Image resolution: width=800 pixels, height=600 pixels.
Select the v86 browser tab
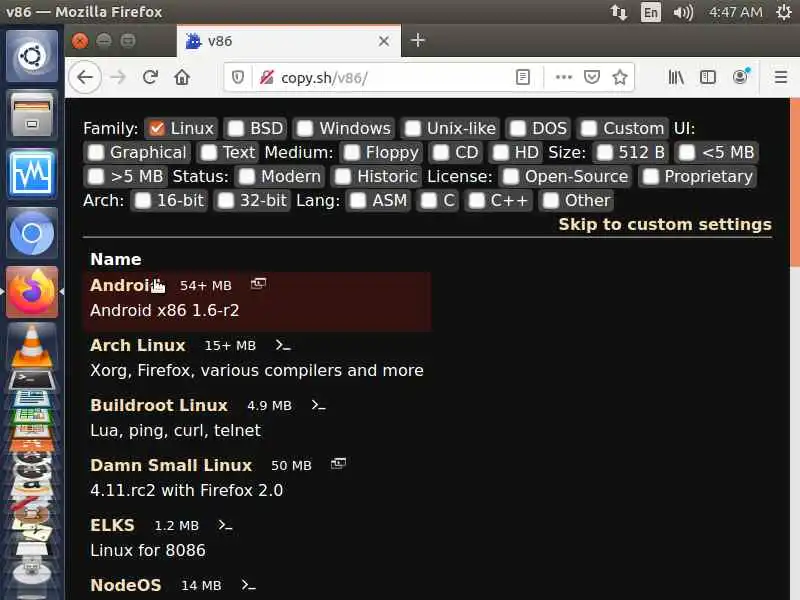pyautogui.click(x=289, y=41)
